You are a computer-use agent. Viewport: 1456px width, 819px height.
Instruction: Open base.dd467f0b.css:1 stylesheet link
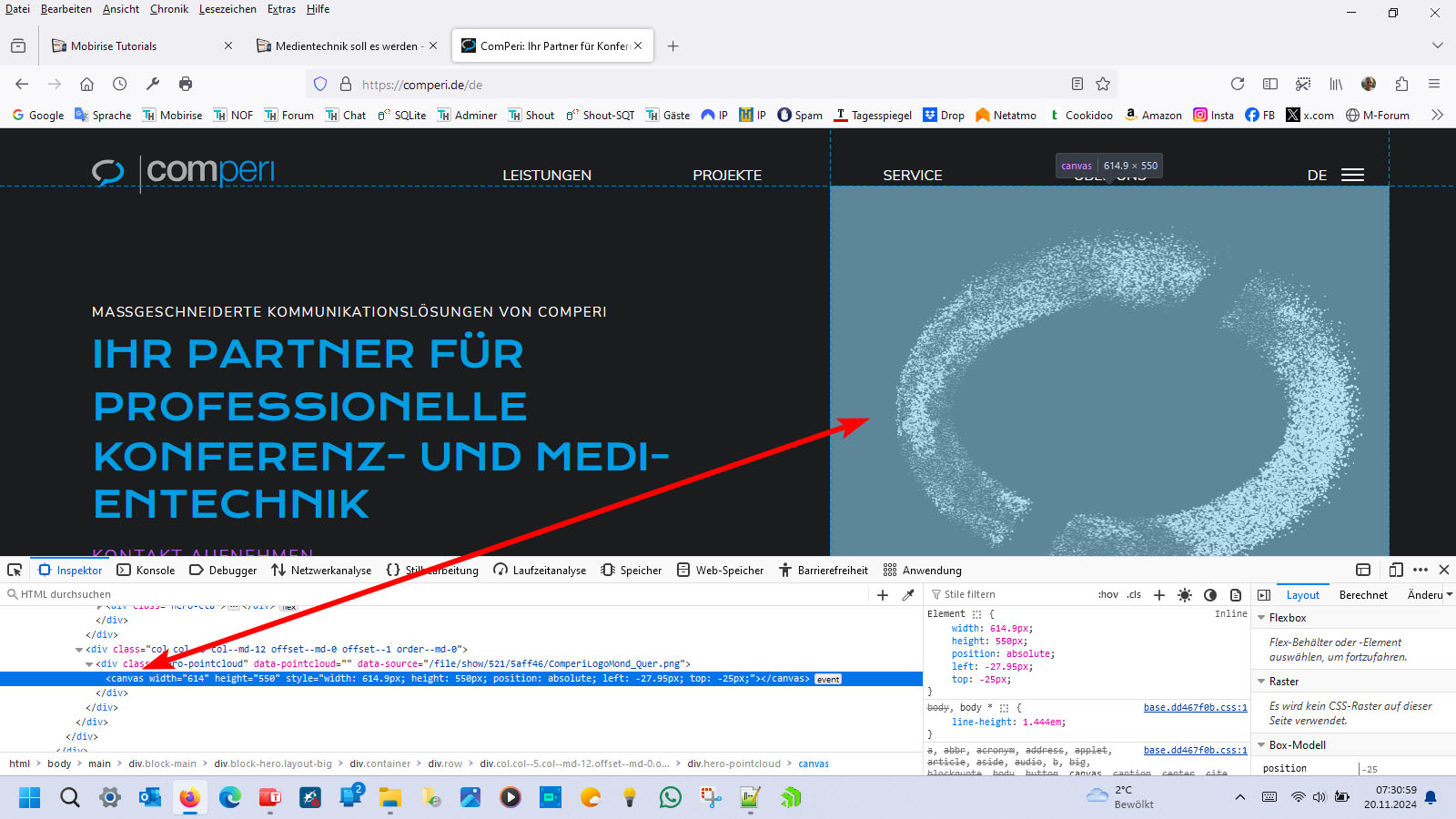[1195, 707]
